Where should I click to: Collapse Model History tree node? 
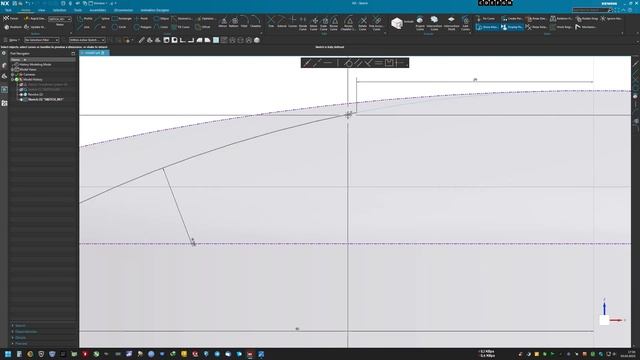(x=12, y=80)
